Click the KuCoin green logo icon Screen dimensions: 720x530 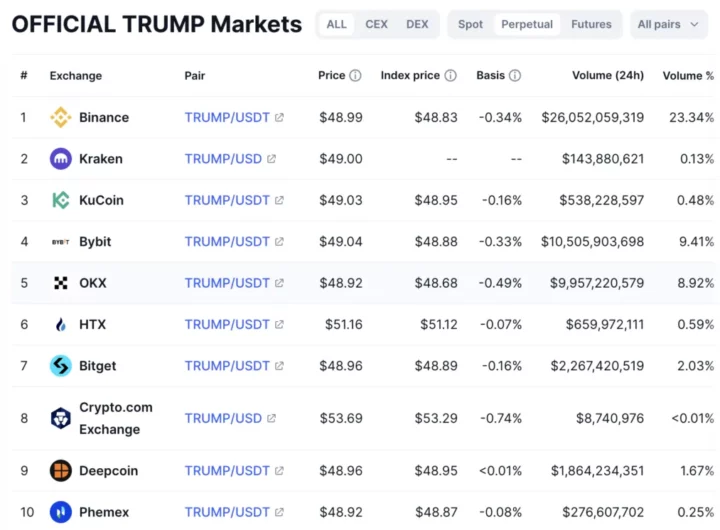tap(61, 200)
